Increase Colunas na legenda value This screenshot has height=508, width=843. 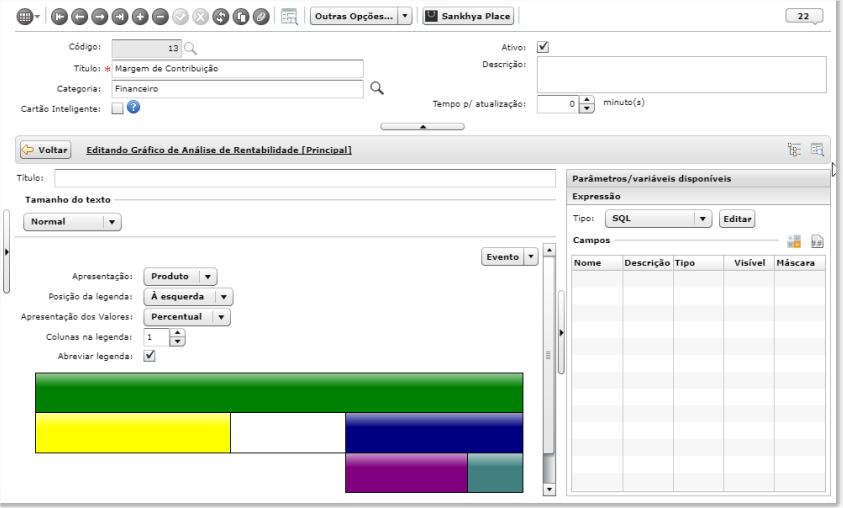point(177,333)
